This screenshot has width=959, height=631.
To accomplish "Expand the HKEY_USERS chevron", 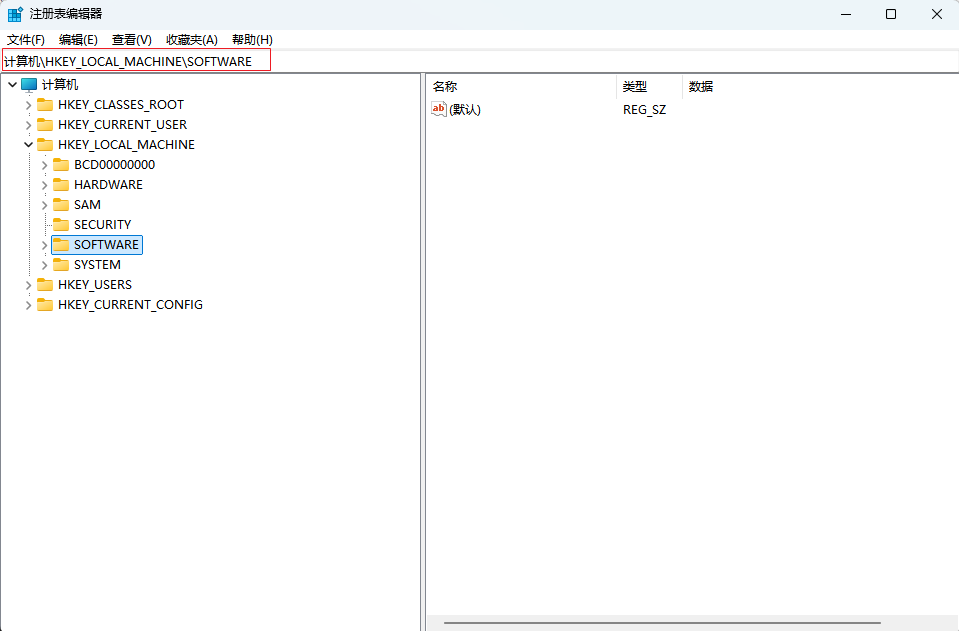I will pos(28,285).
